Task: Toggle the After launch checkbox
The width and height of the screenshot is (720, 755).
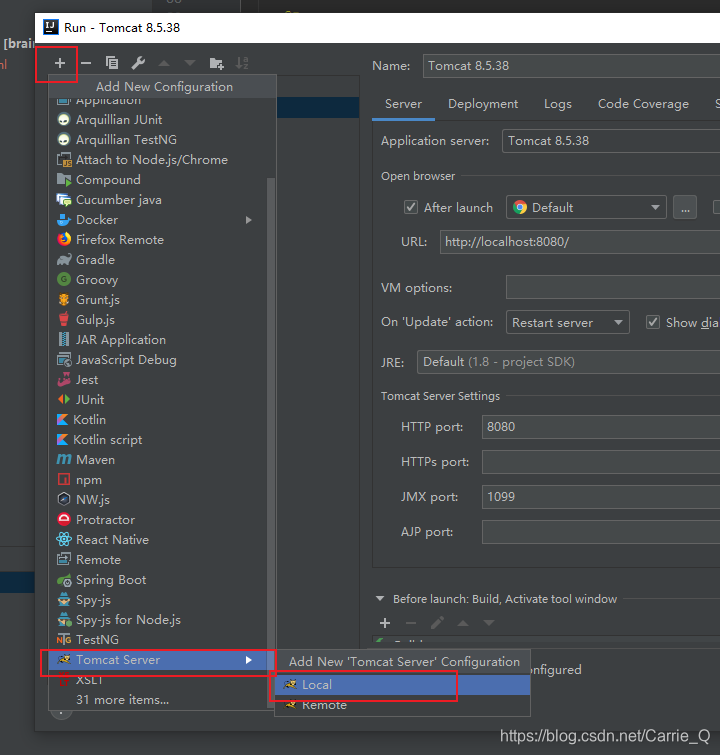Action: (x=411, y=208)
